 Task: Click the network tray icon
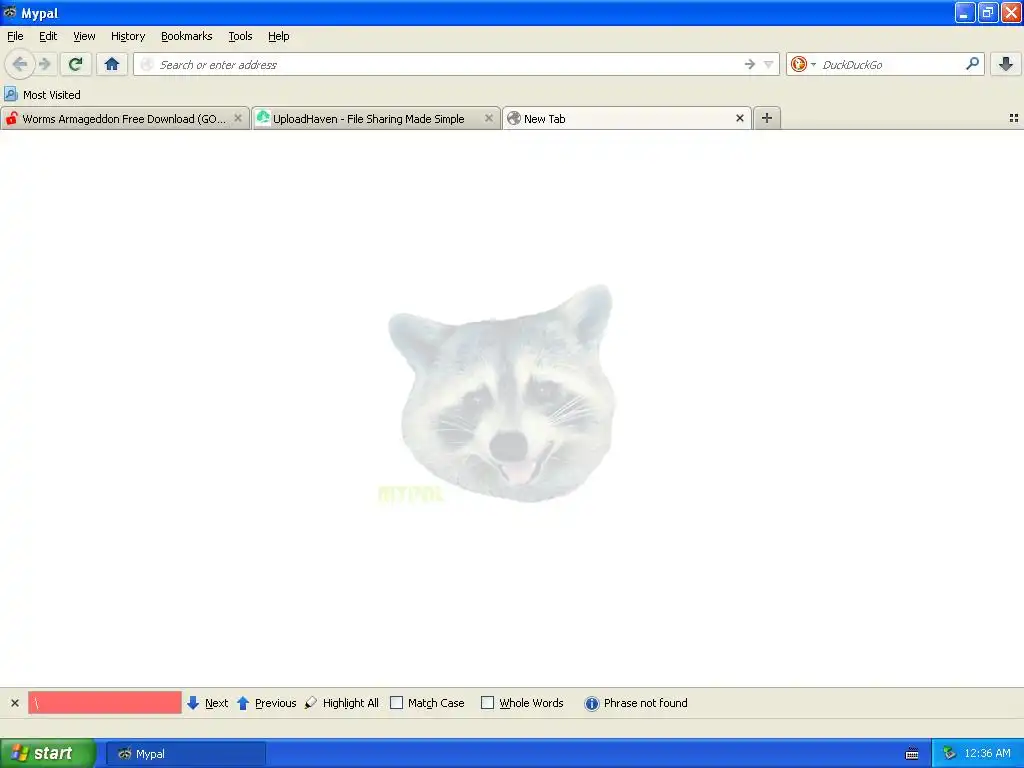pyautogui.click(x=949, y=754)
